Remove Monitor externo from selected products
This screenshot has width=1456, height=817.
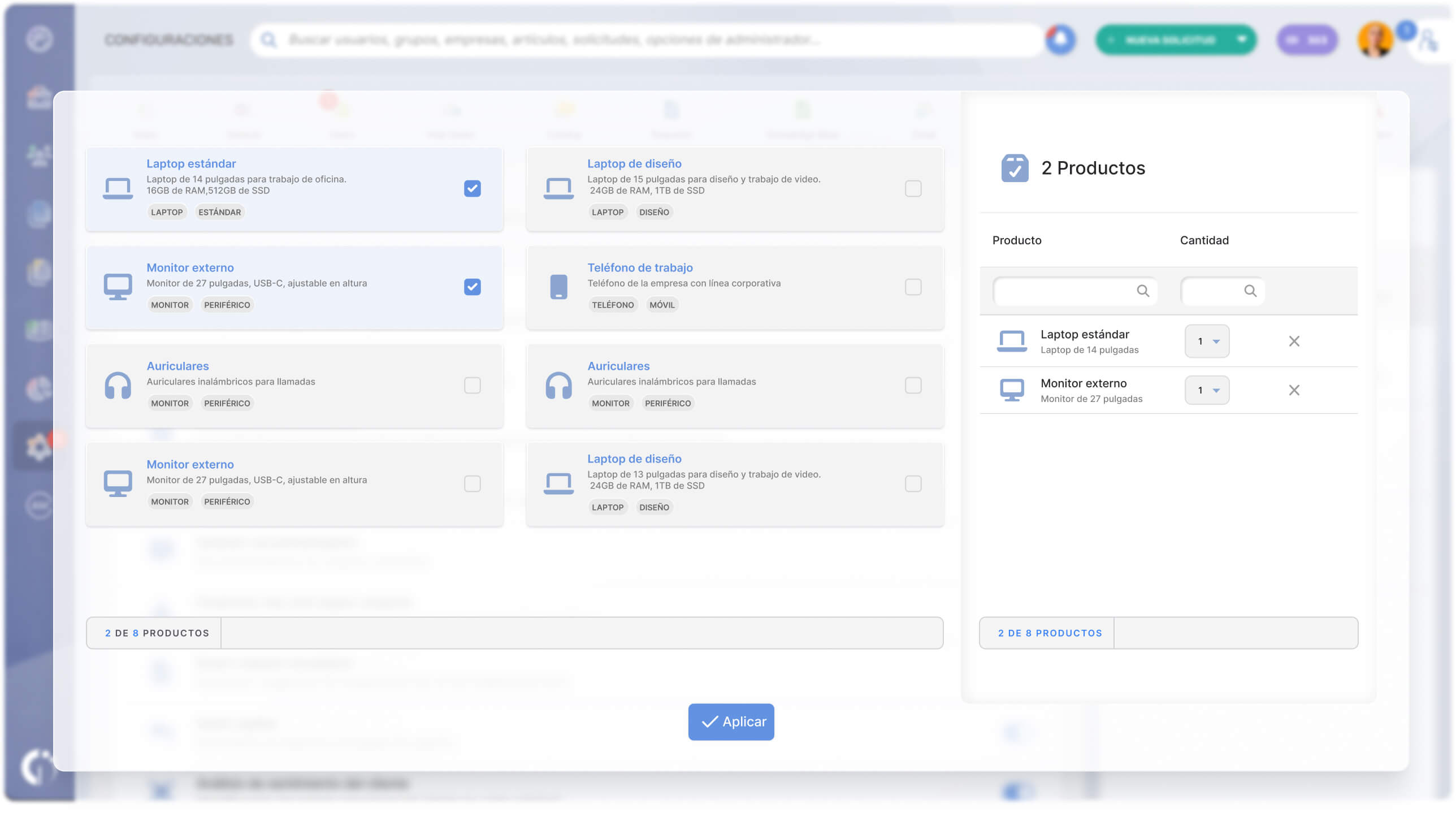pos(1294,390)
